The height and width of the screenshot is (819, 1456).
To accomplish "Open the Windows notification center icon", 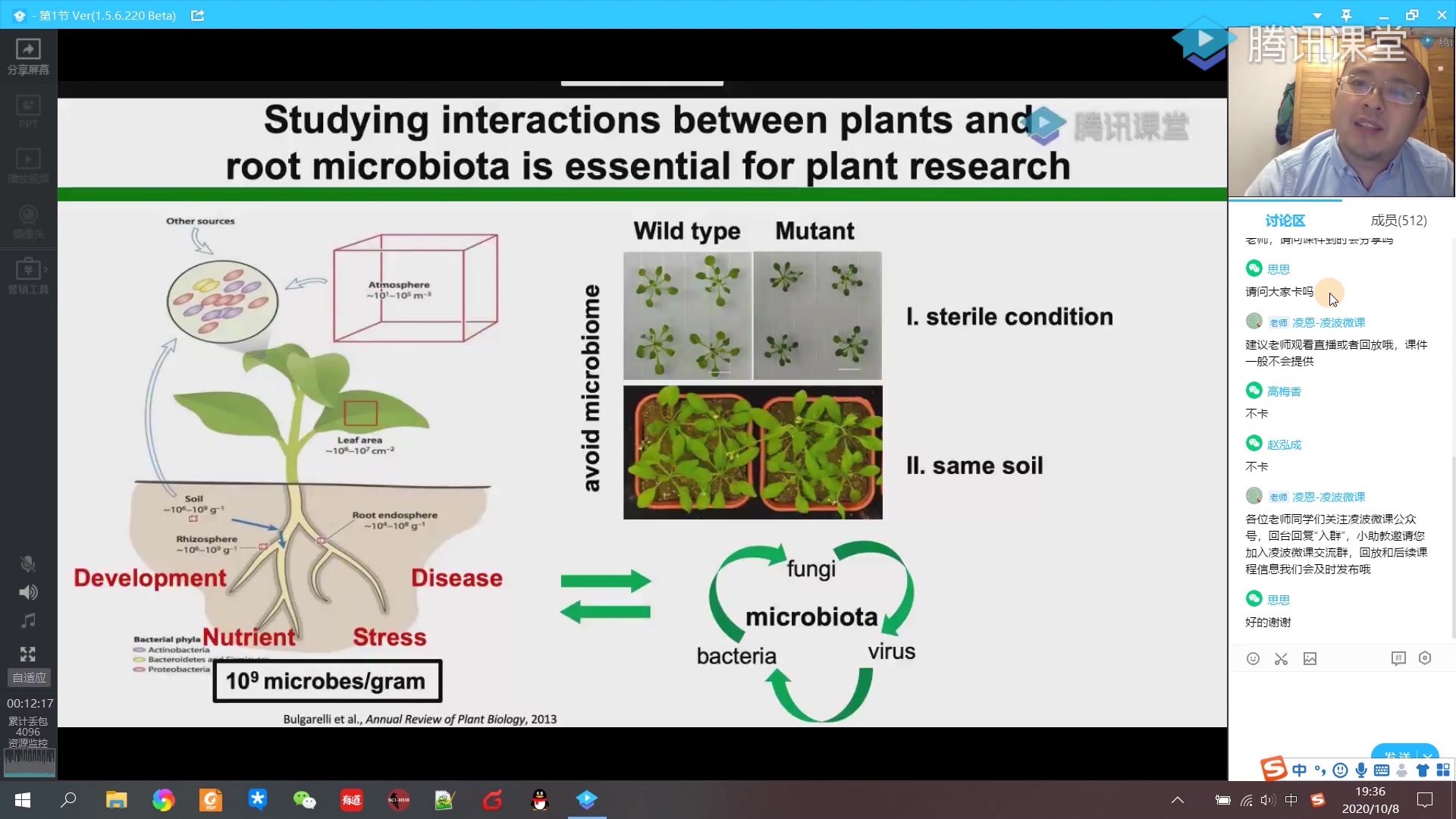I will click(x=1425, y=800).
